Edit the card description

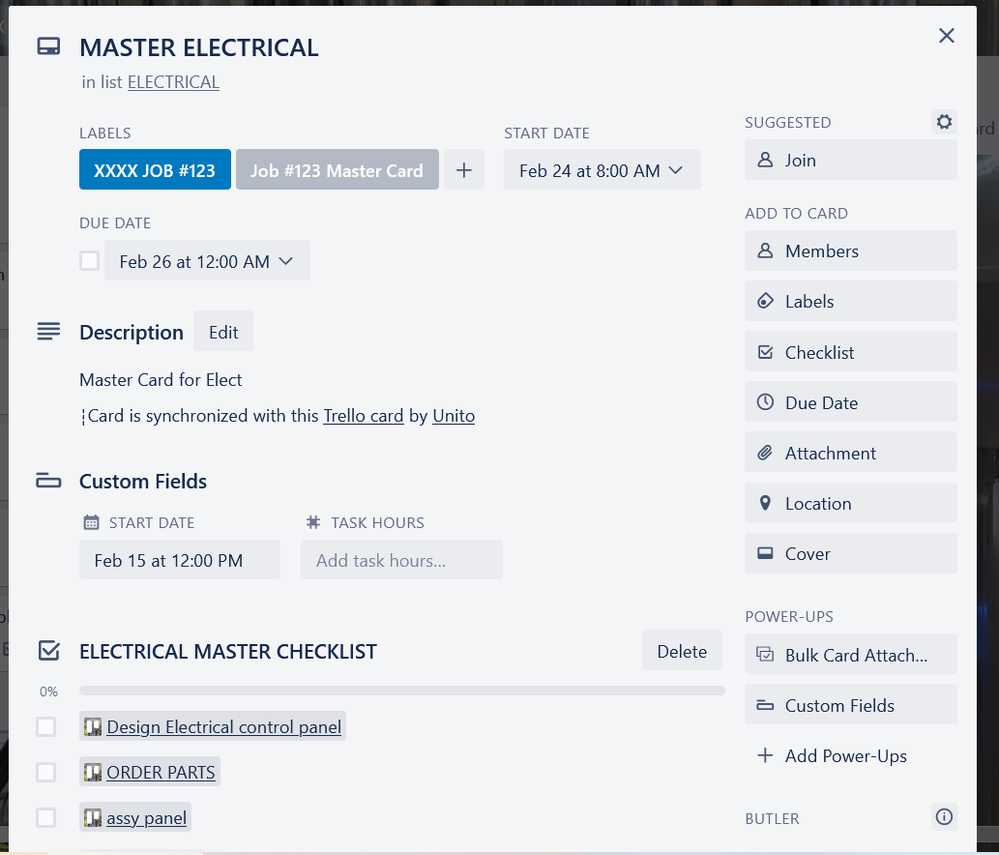tap(223, 331)
